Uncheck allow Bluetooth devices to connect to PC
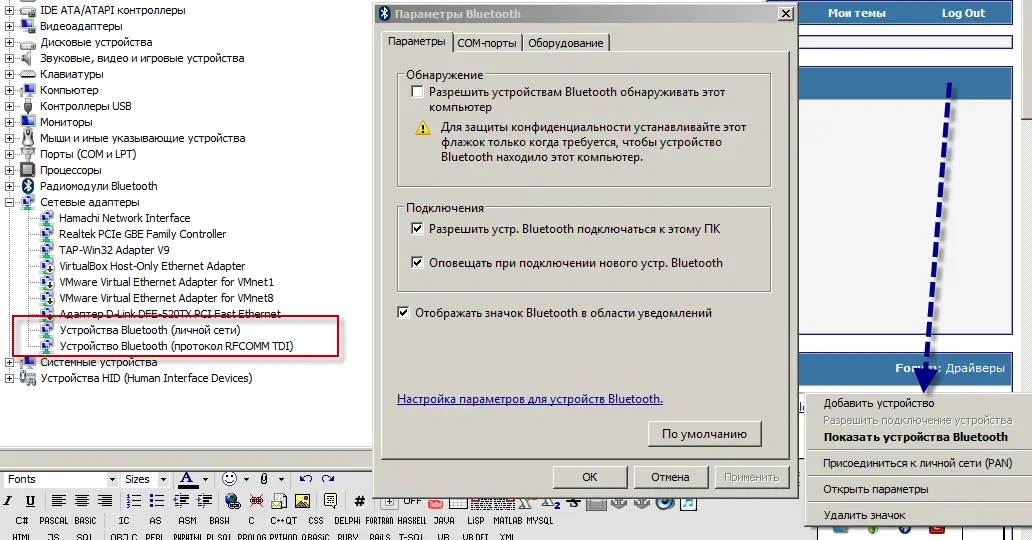The width and height of the screenshot is (1032, 540). 417,229
